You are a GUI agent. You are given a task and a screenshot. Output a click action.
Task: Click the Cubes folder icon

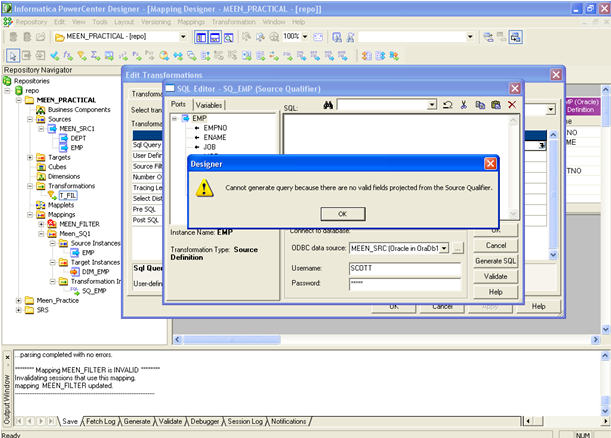(x=41, y=167)
